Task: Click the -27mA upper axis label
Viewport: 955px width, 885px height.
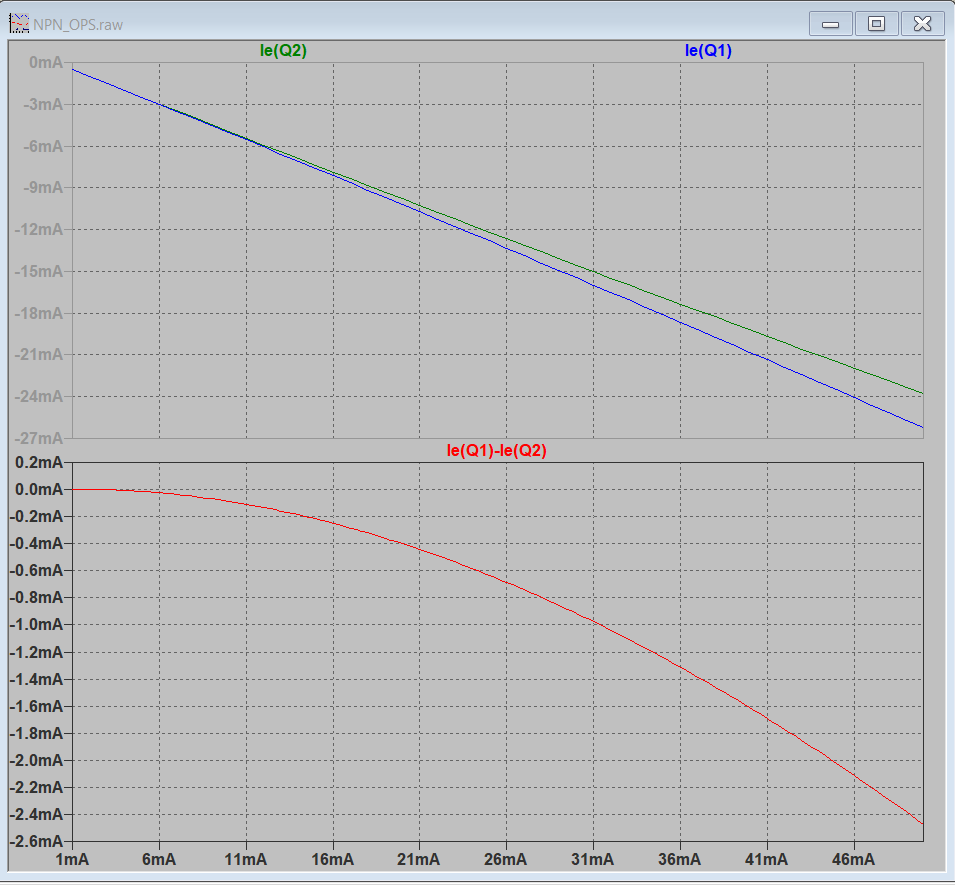Action: click(38, 438)
